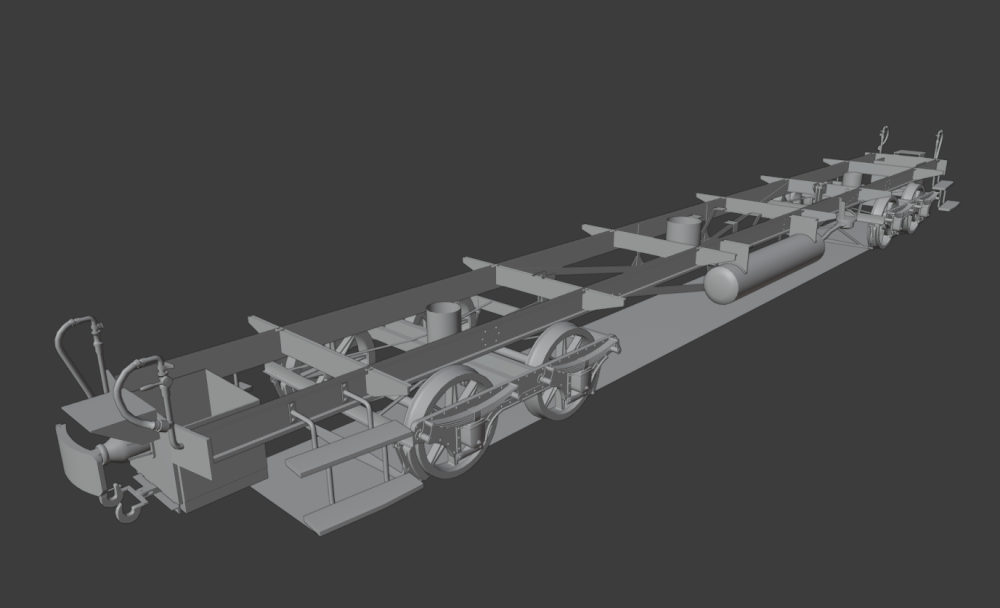Select the second spoked wheel of front bogie

click(x=565, y=368)
